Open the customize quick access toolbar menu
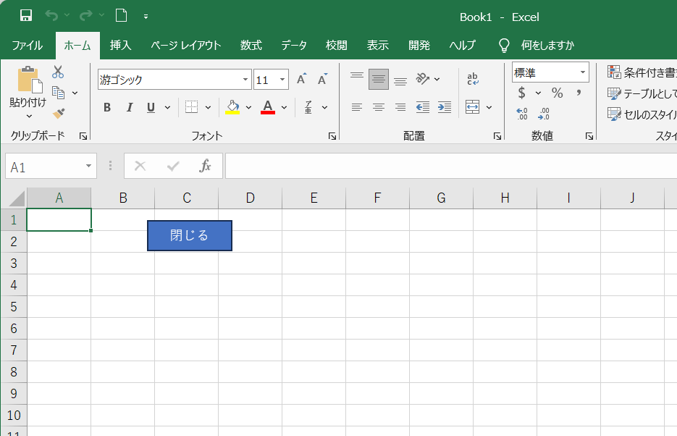 click(146, 16)
